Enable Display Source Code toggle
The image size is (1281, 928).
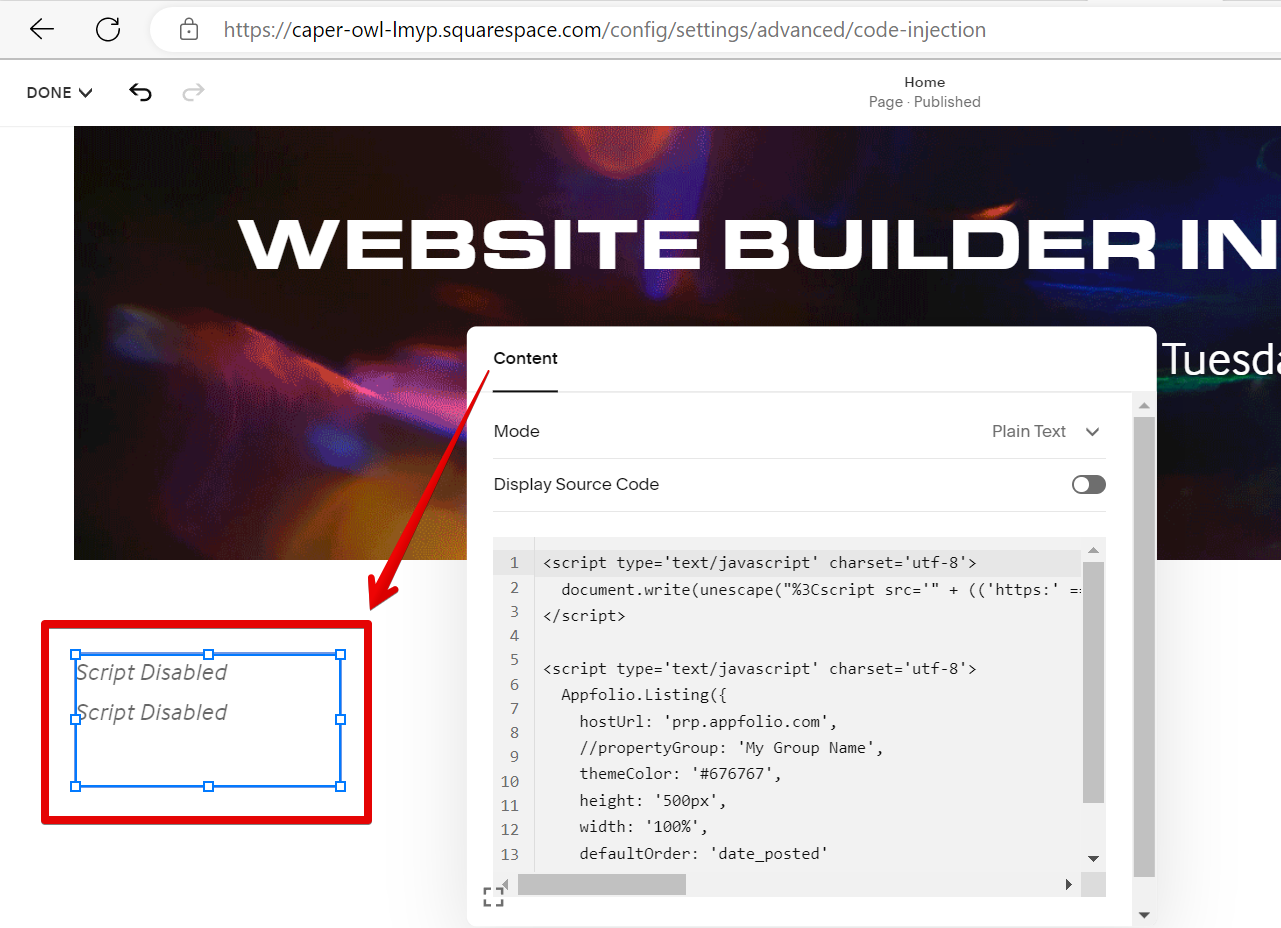(x=1088, y=485)
